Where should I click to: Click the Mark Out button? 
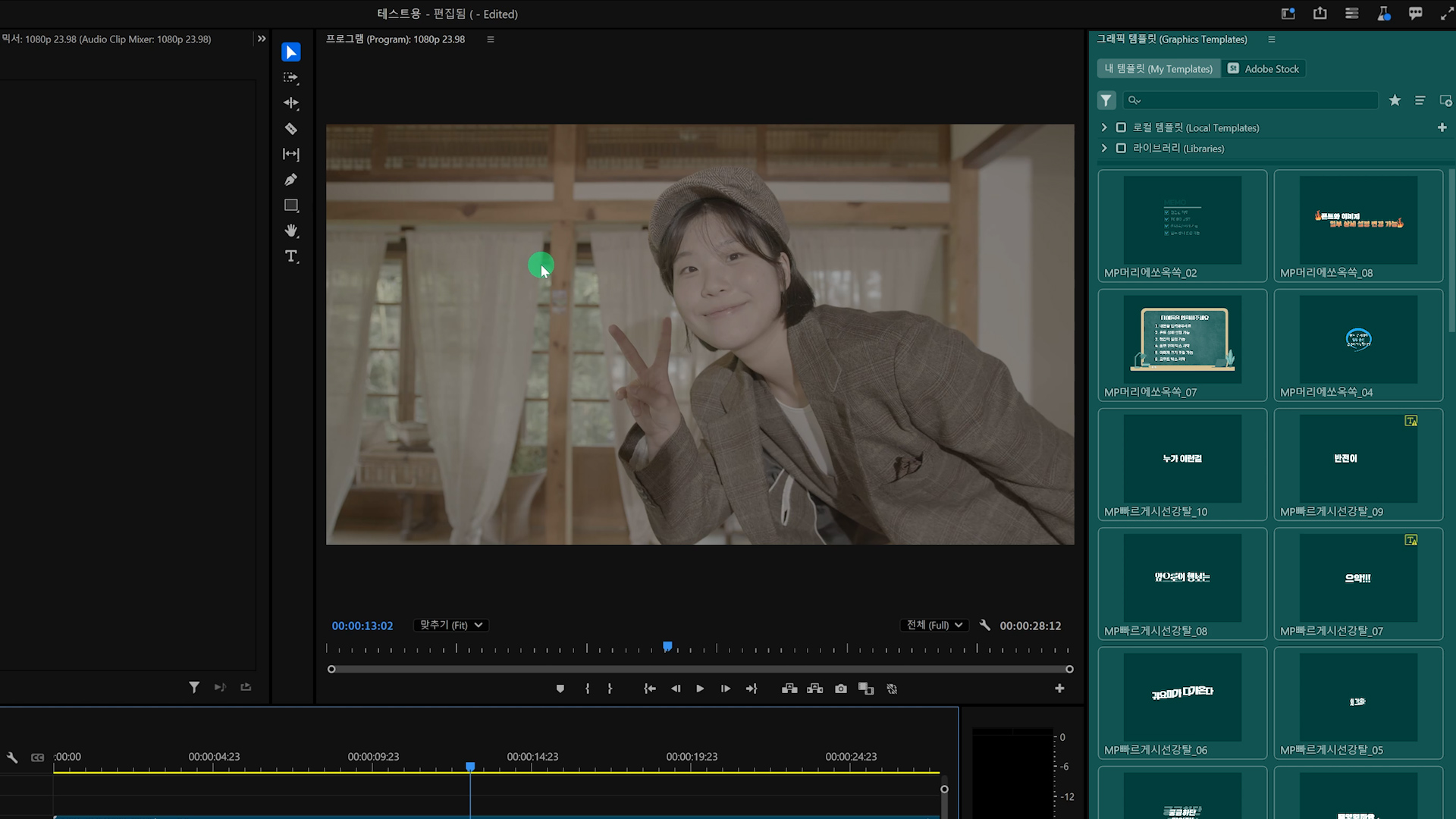click(610, 689)
